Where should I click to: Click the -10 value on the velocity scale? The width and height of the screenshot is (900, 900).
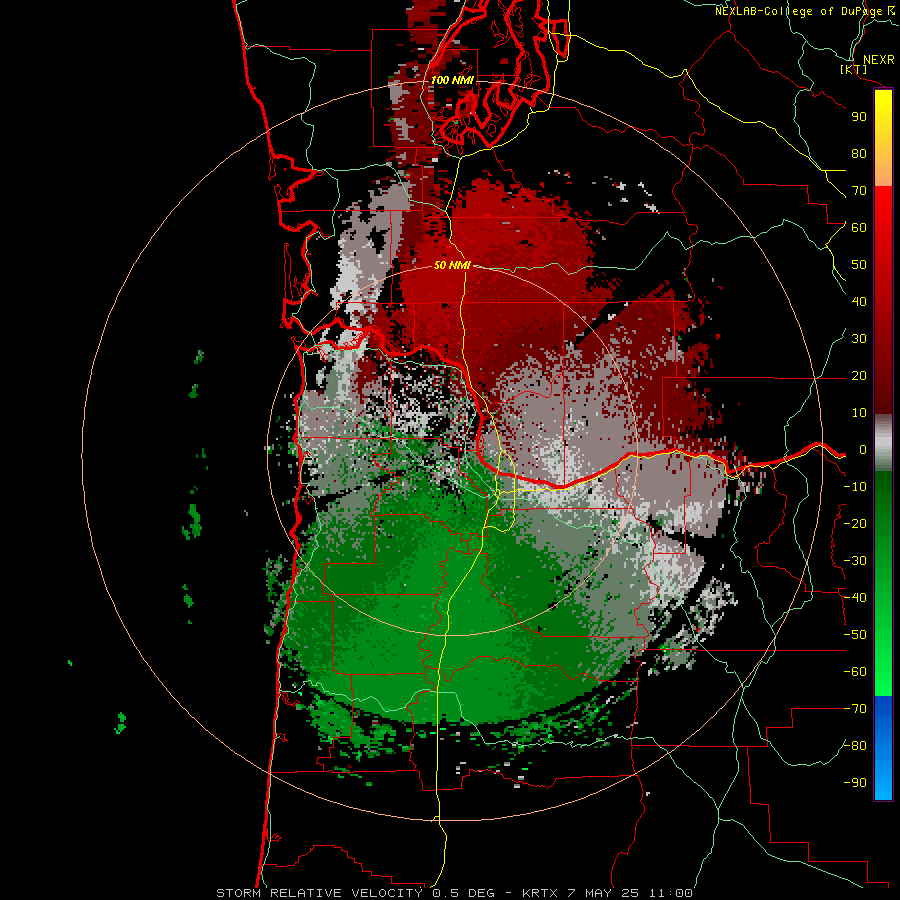point(855,487)
